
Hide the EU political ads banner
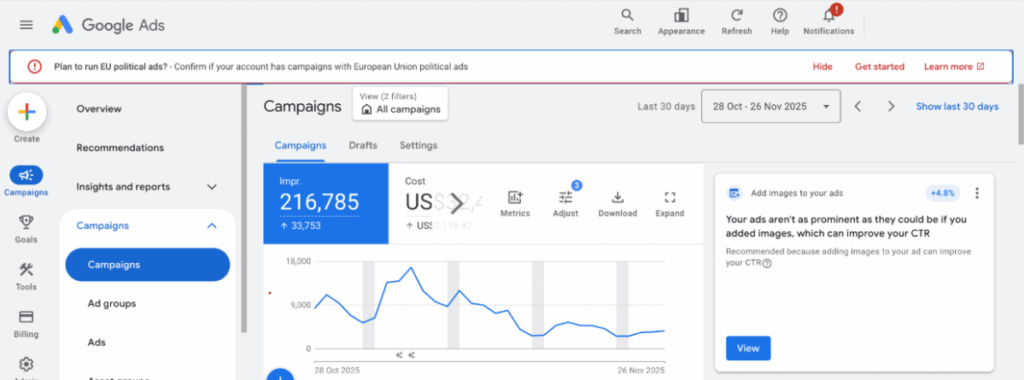[x=822, y=67]
